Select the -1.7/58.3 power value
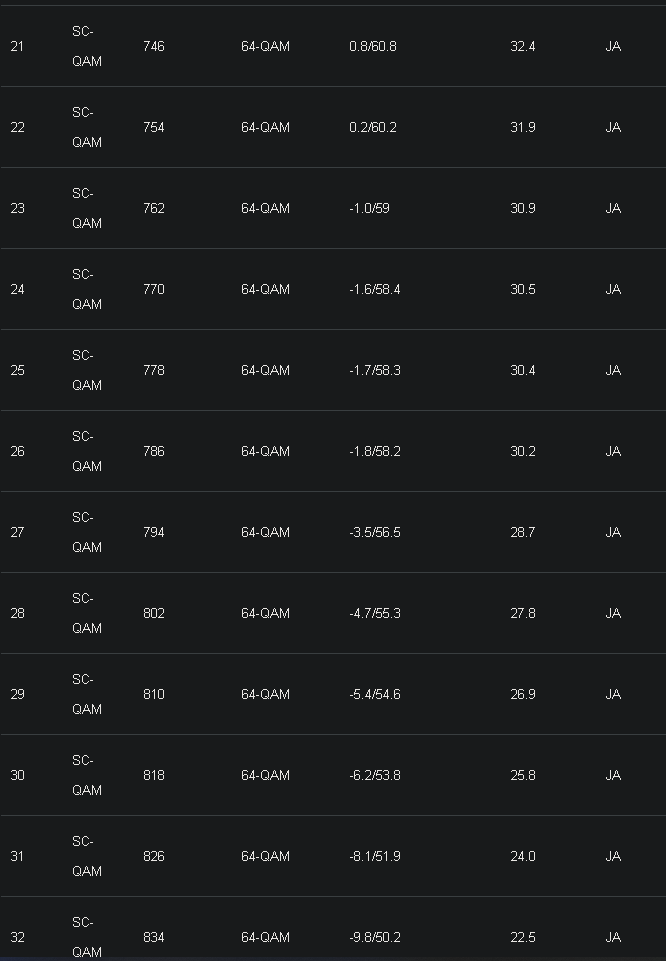 tap(375, 371)
